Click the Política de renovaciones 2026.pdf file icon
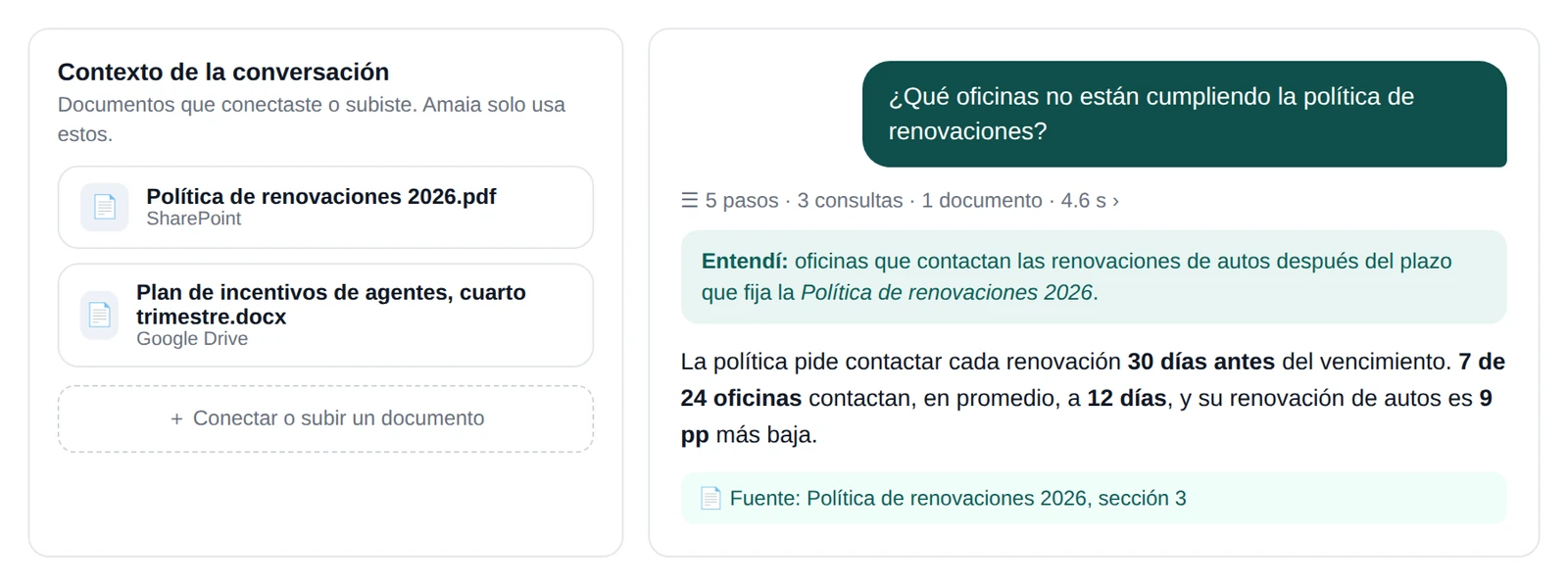The height and width of the screenshot is (587, 1568). click(x=105, y=207)
